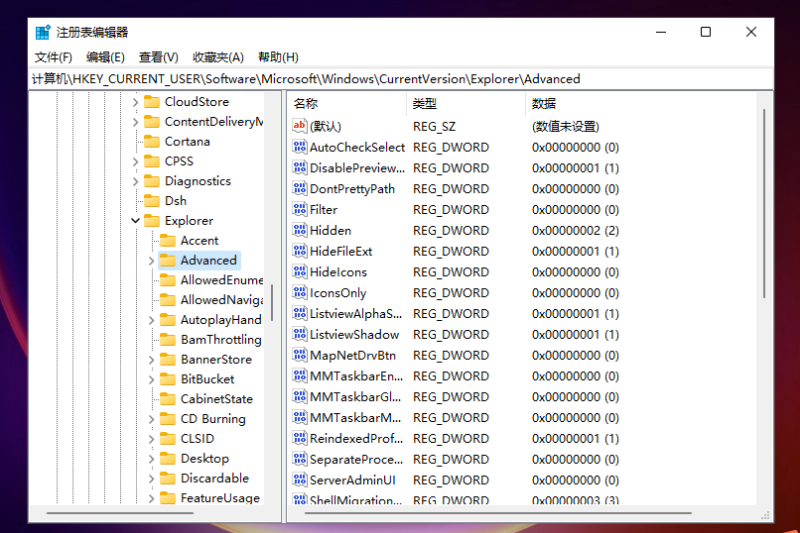
Task: Collapse the Explorer tree node
Action: [x=135, y=221]
